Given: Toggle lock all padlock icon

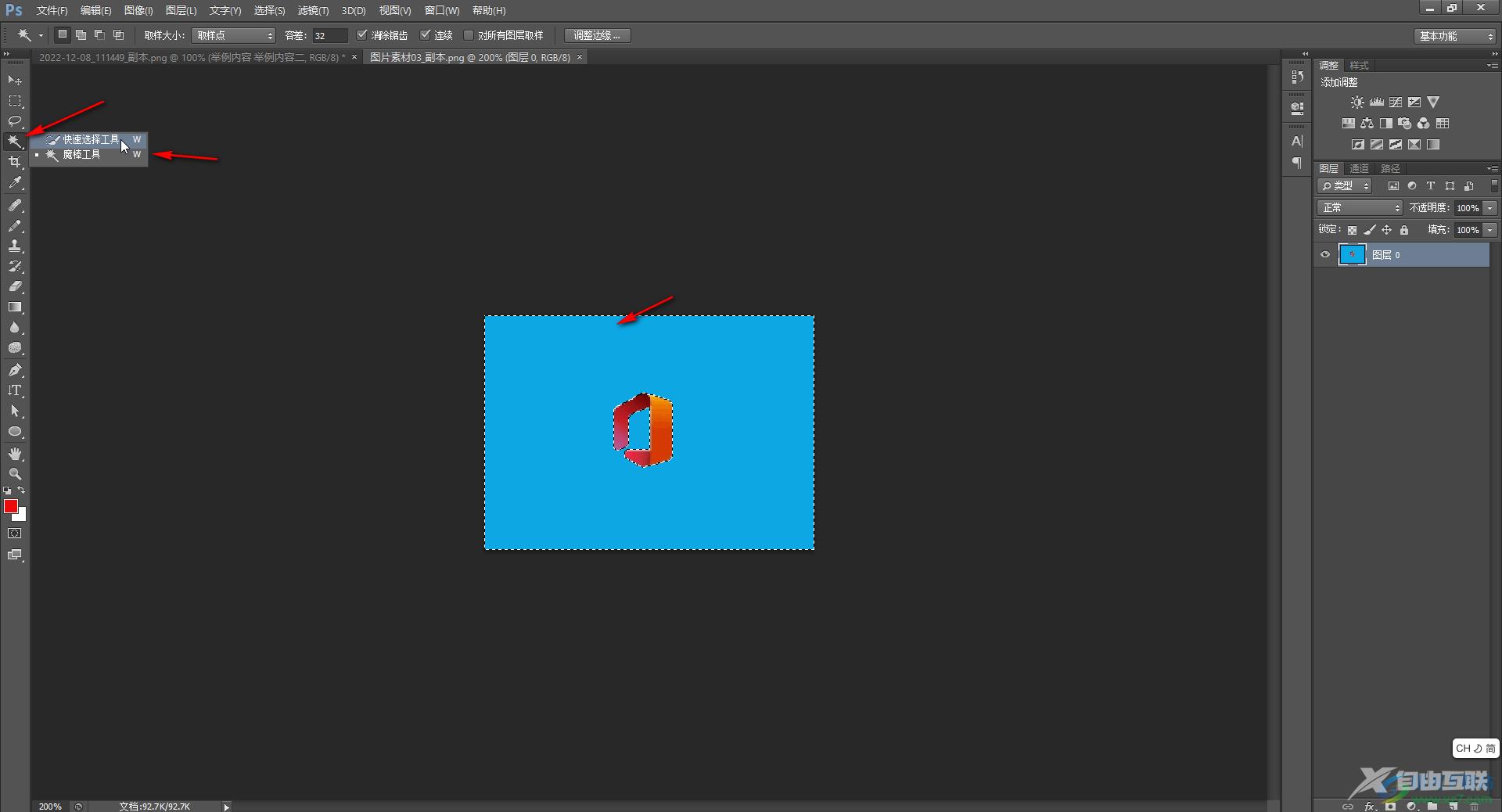Looking at the screenshot, I should [x=1404, y=230].
